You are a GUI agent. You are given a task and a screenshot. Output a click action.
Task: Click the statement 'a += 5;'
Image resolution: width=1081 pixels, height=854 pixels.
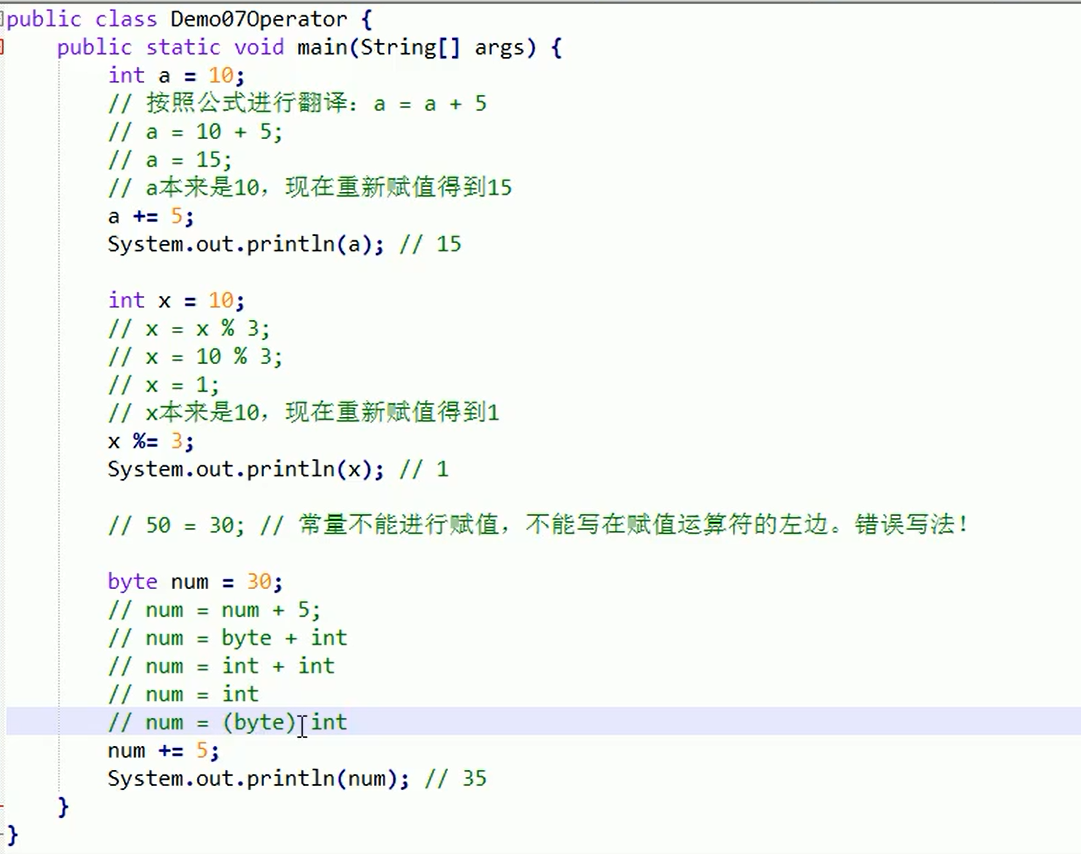150,216
